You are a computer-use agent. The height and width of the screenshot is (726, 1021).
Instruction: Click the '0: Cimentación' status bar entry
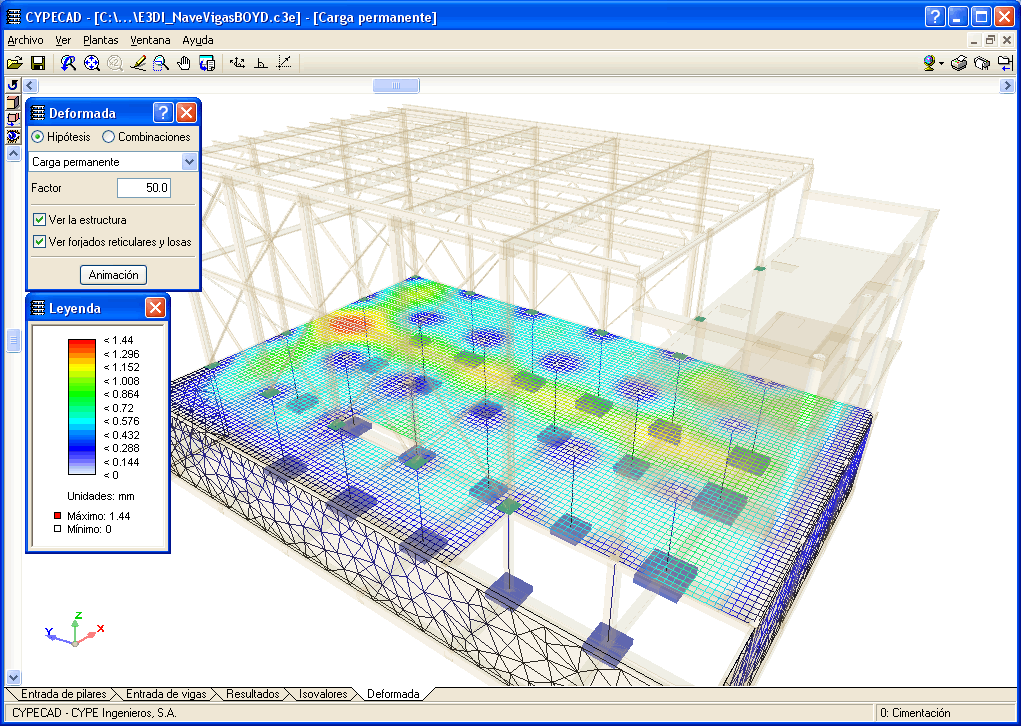pyautogui.click(x=915, y=713)
